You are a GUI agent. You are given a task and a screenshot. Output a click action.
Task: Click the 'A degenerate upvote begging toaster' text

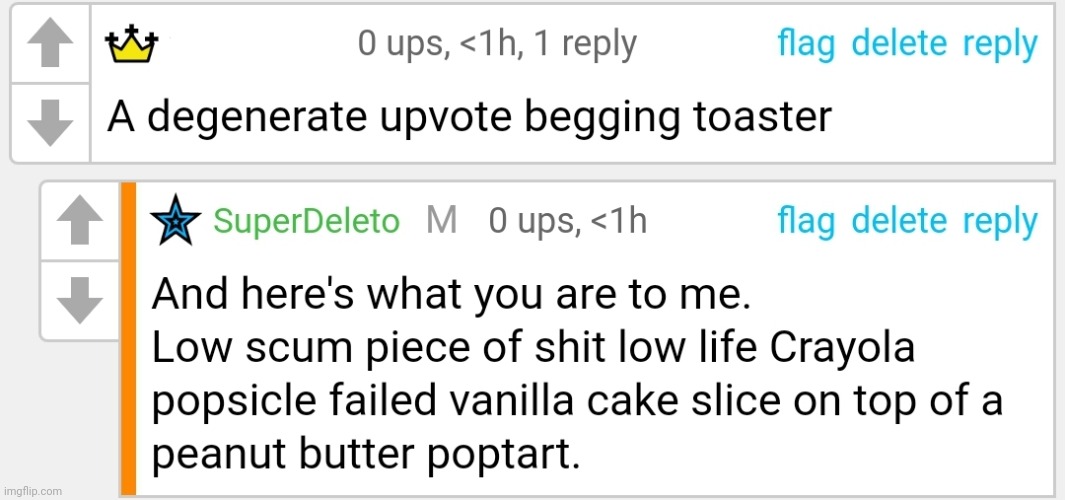469,119
